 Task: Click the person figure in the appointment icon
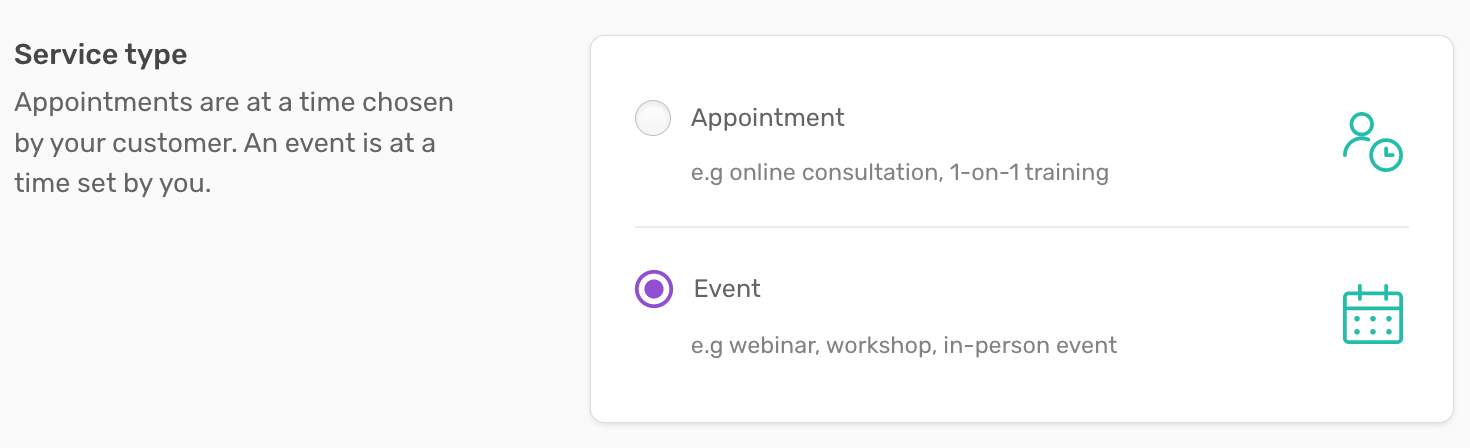1359,135
